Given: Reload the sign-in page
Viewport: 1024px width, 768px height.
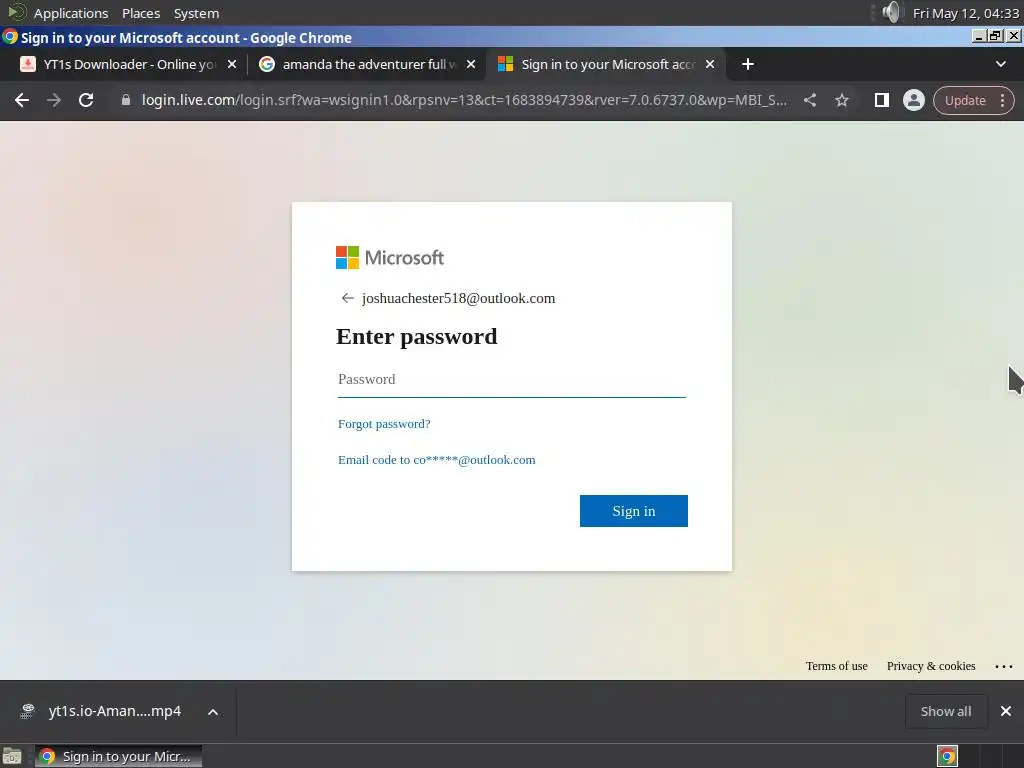Looking at the screenshot, I should pos(86,100).
